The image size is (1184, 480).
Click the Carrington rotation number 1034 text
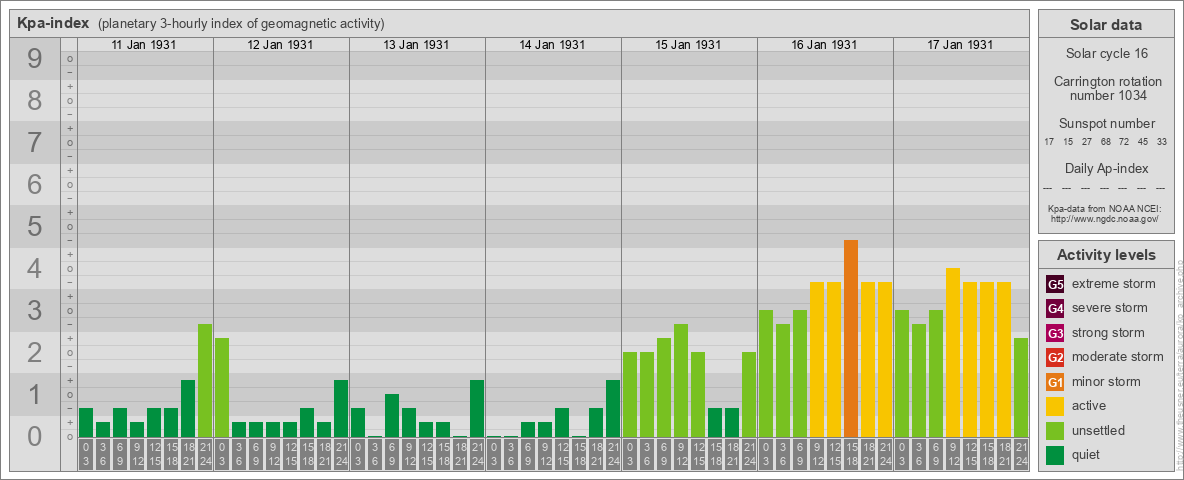1106,88
